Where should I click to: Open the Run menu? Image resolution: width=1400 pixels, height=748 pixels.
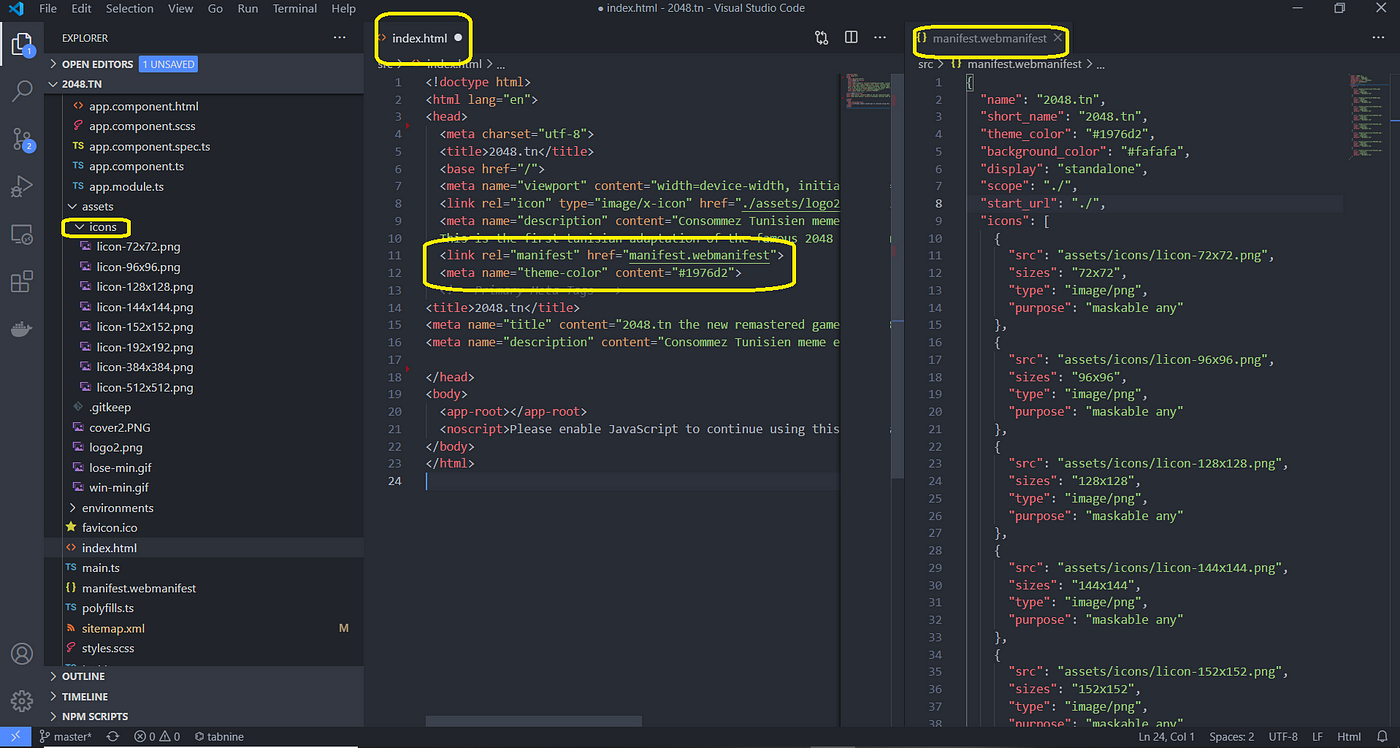[x=247, y=9]
